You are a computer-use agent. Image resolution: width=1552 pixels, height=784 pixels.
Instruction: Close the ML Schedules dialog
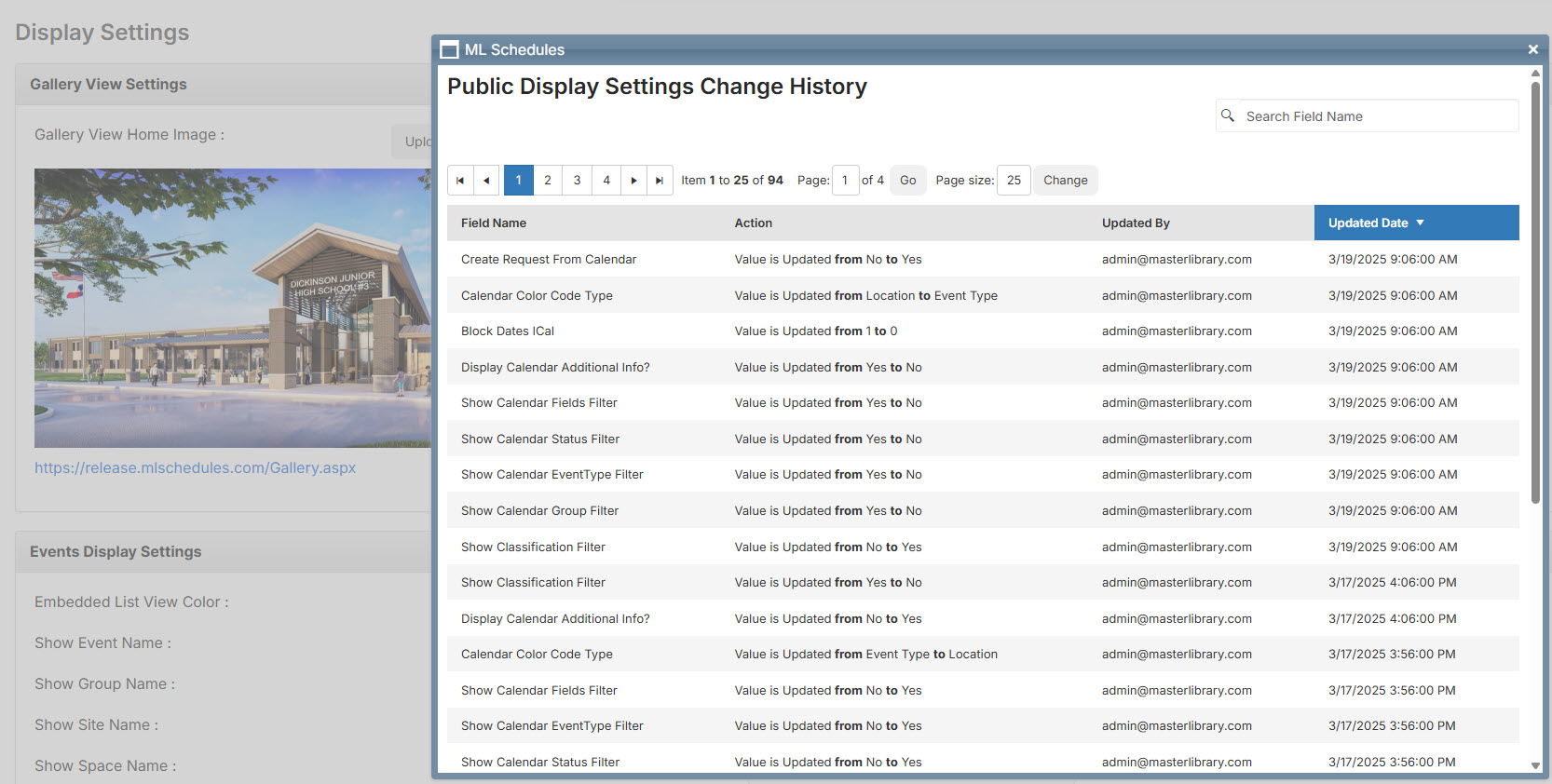tap(1532, 49)
